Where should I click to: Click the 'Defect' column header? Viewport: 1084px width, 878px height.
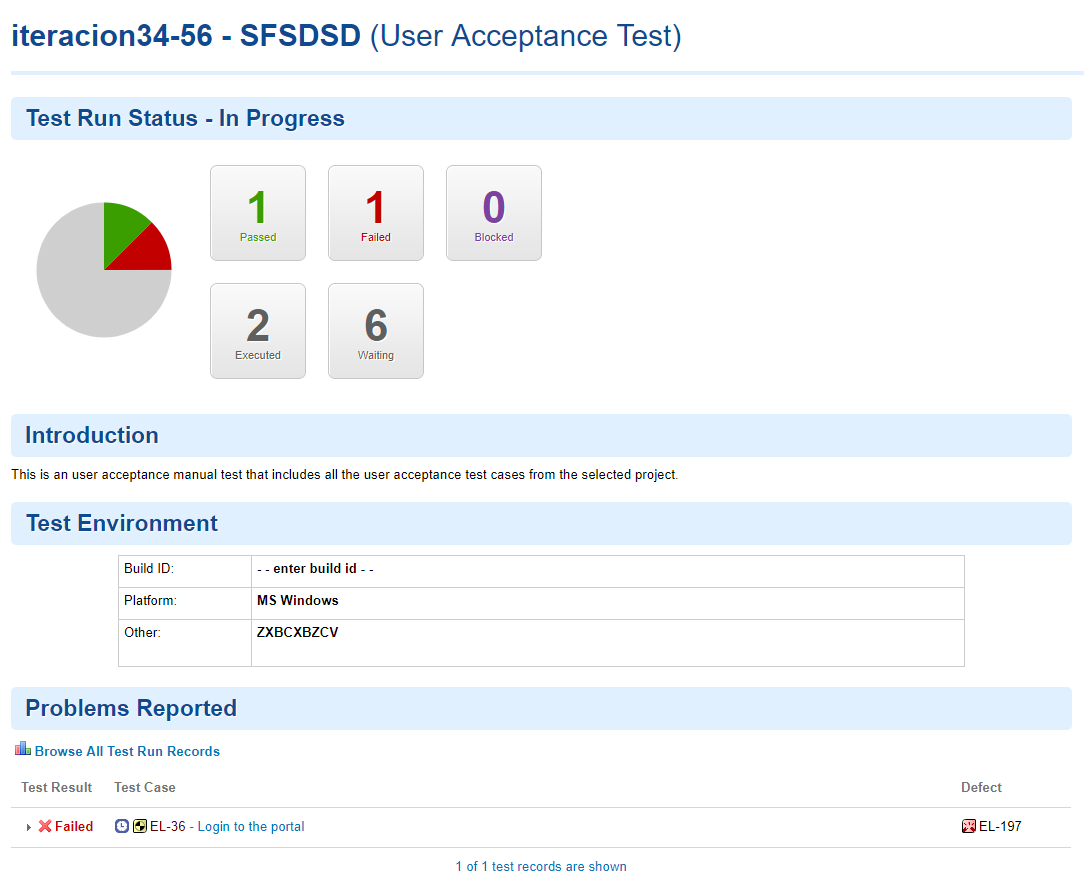pyautogui.click(x=981, y=787)
